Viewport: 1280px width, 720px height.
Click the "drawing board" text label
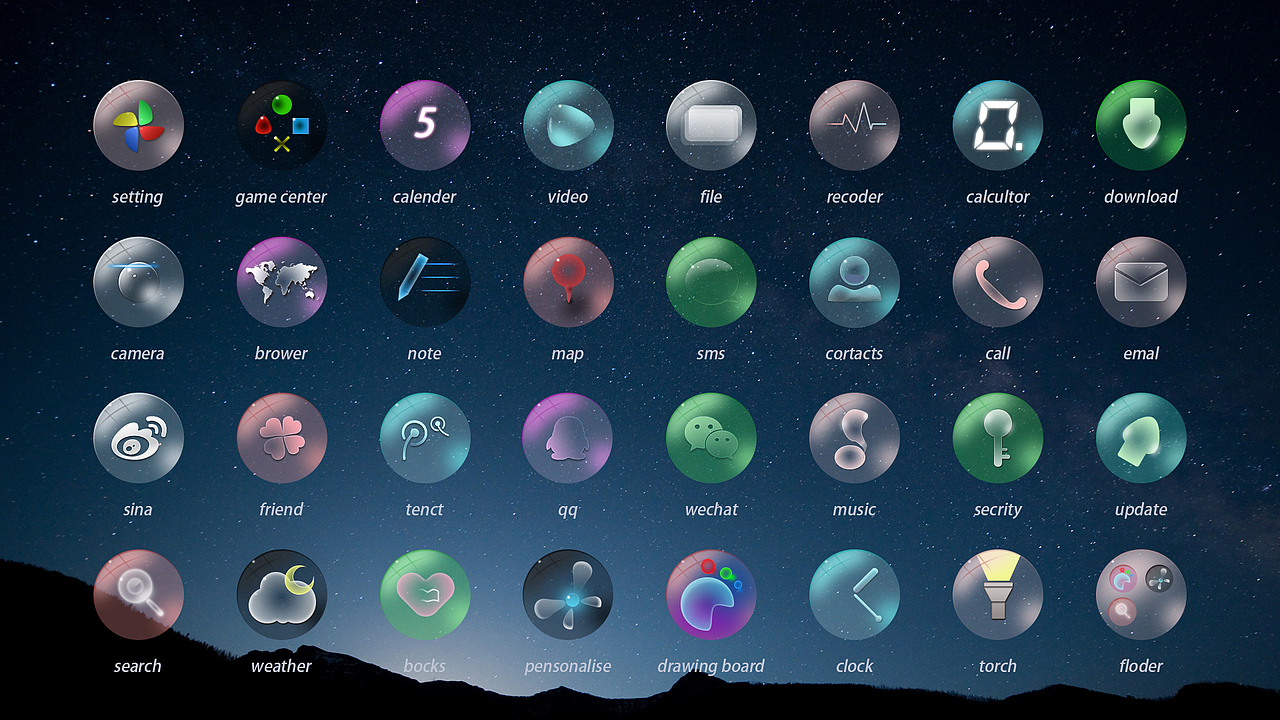point(711,667)
